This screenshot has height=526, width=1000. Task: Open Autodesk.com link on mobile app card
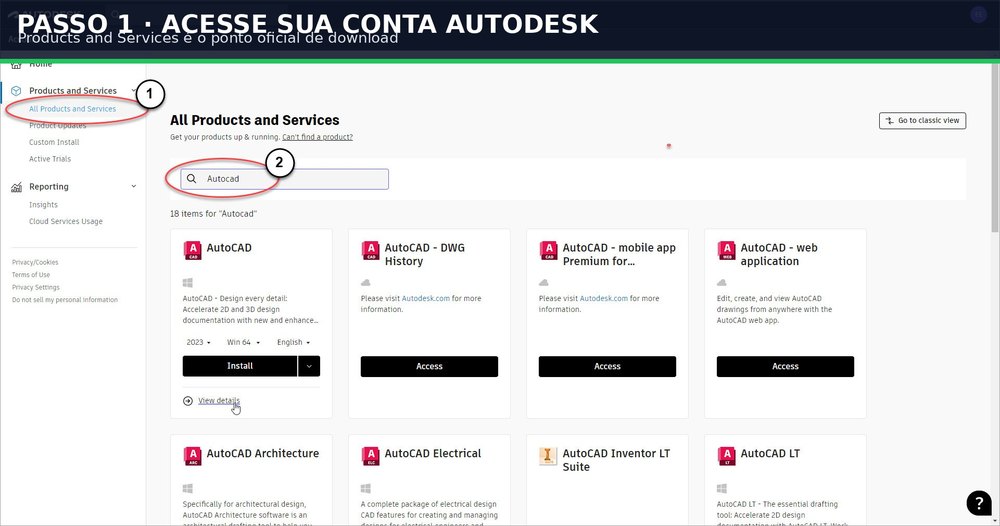tap(603, 298)
